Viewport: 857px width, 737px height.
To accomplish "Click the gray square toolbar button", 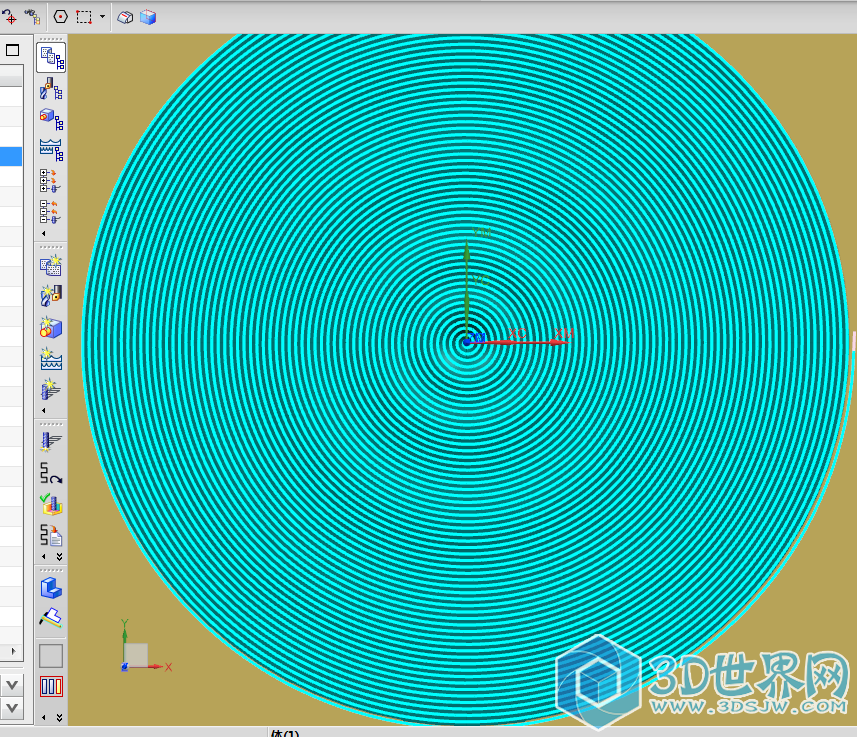I will (x=51, y=656).
